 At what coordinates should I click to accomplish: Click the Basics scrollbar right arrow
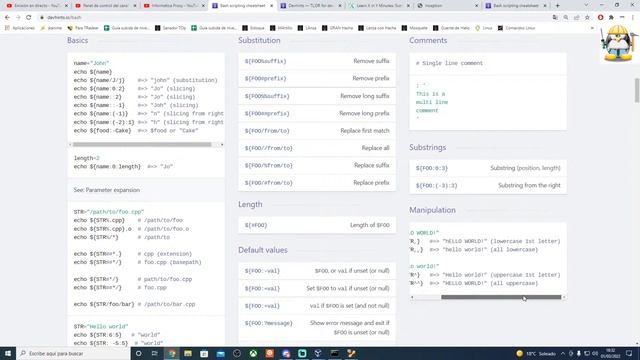pos(222,144)
